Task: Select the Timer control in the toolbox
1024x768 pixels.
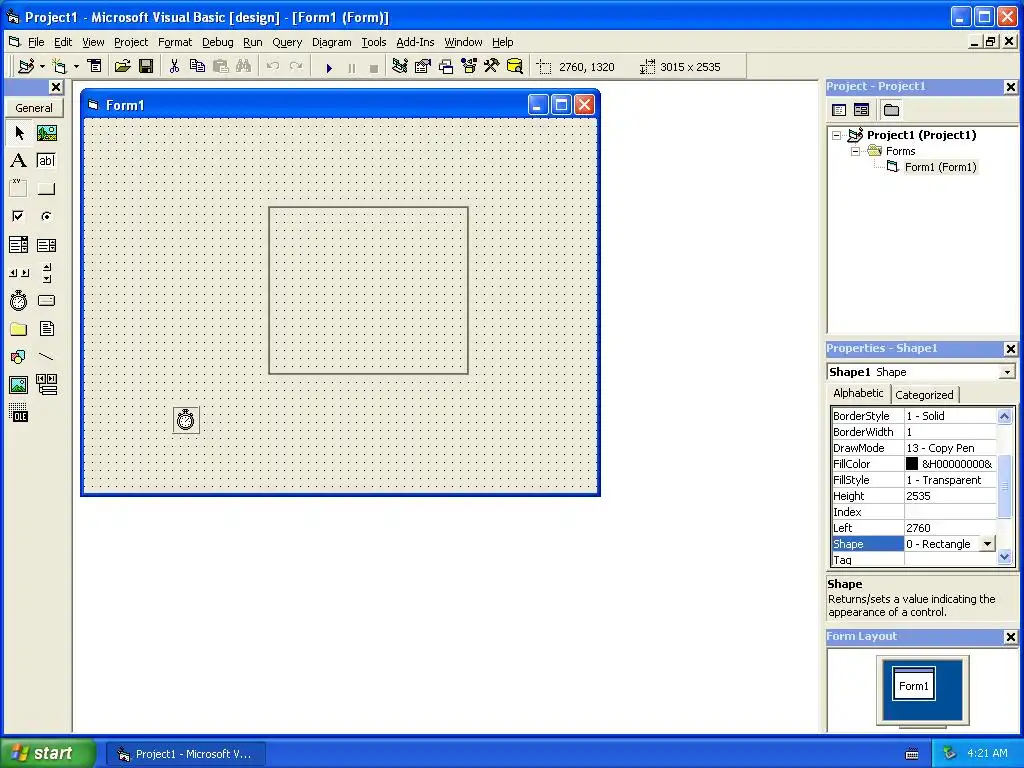Action: 19,300
